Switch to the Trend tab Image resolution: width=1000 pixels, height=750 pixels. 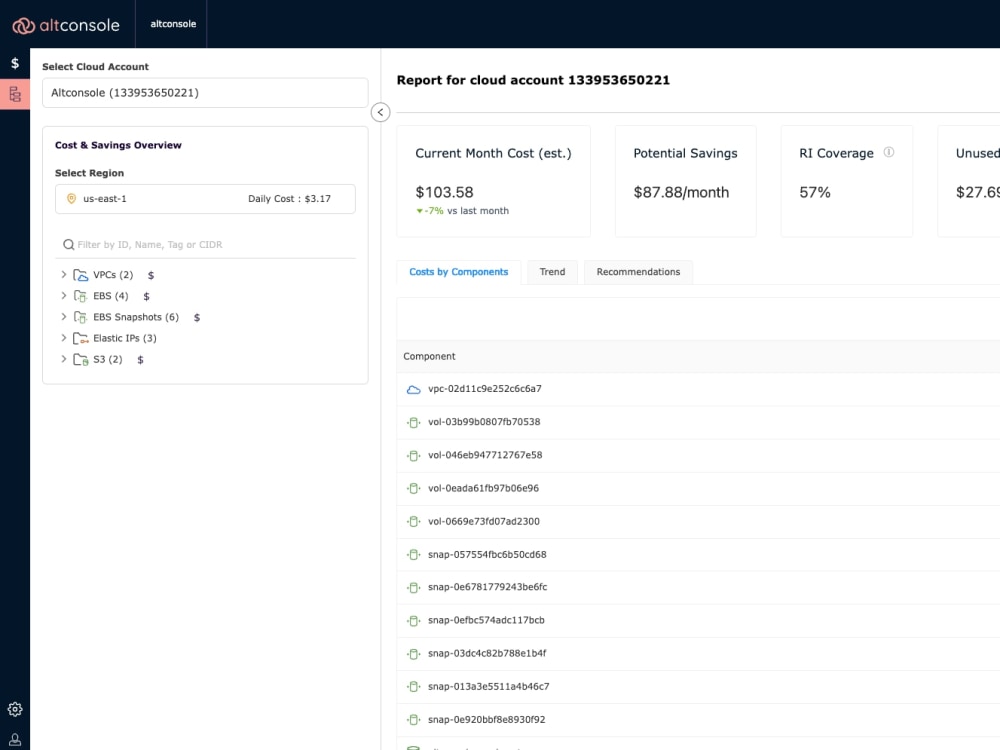point(552,272)
